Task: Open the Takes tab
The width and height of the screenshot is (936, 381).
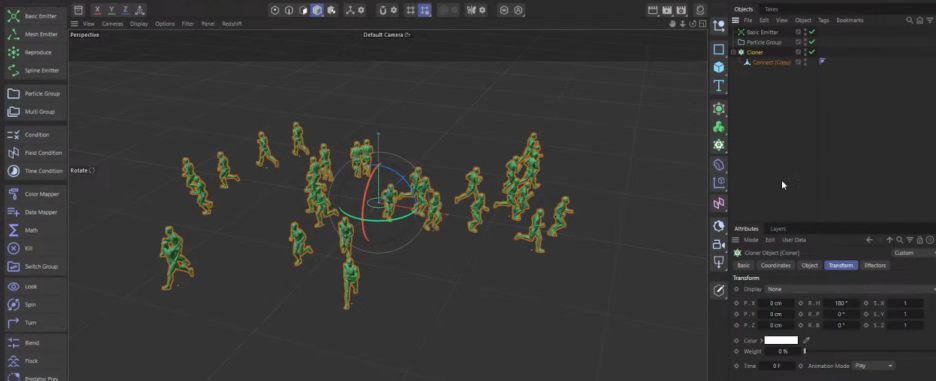Action: [771, 9]
